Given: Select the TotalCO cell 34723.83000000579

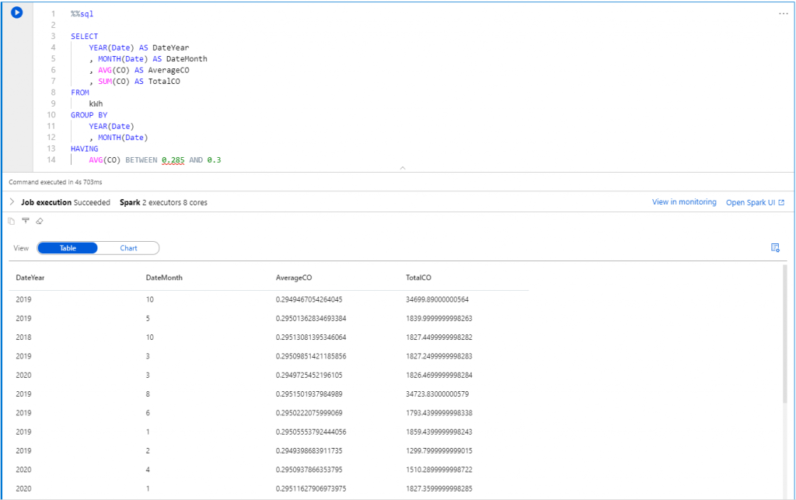Looking at the screenshot, I should pos(437,394).
